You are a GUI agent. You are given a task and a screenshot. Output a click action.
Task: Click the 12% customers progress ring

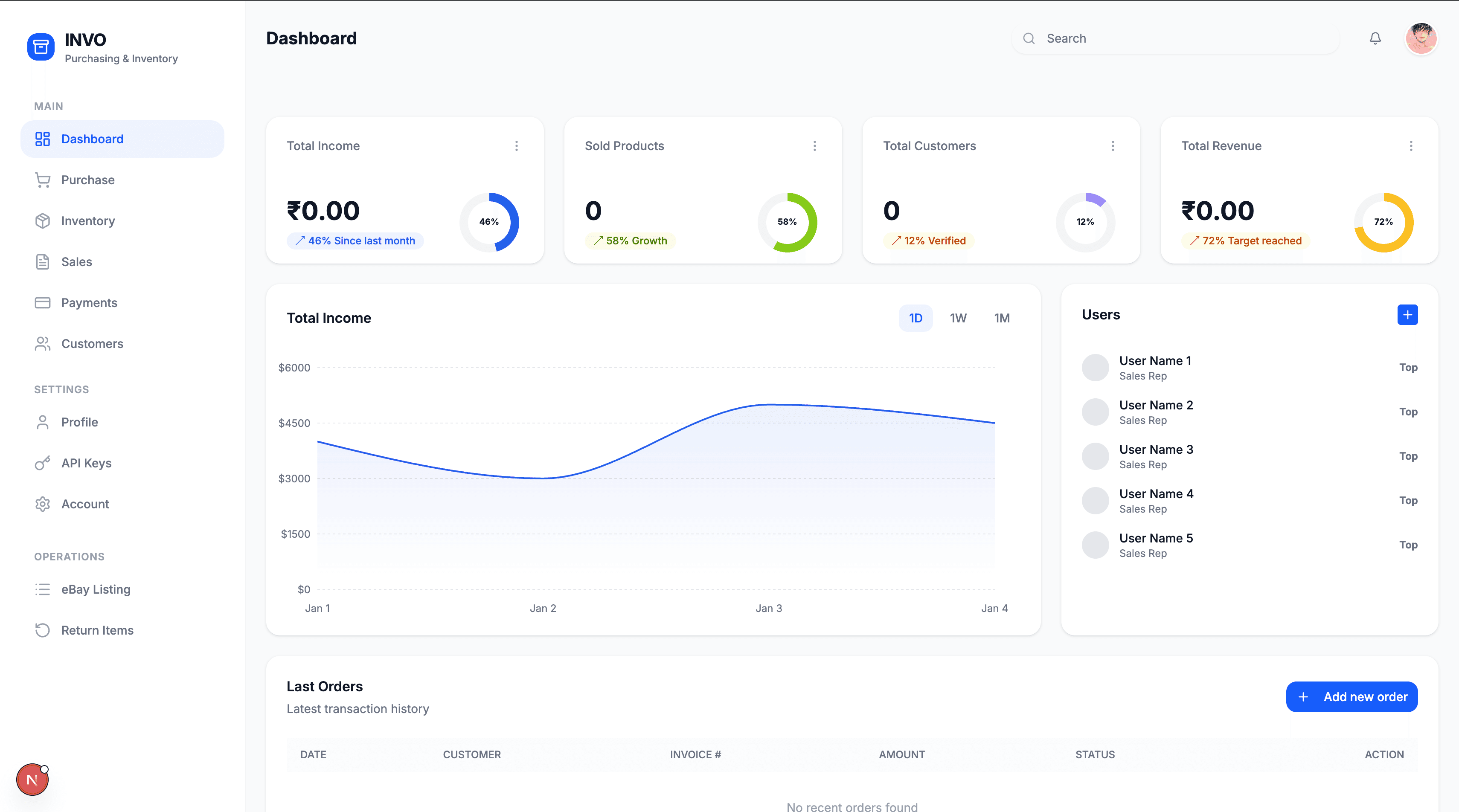[x=1086, y=222]
